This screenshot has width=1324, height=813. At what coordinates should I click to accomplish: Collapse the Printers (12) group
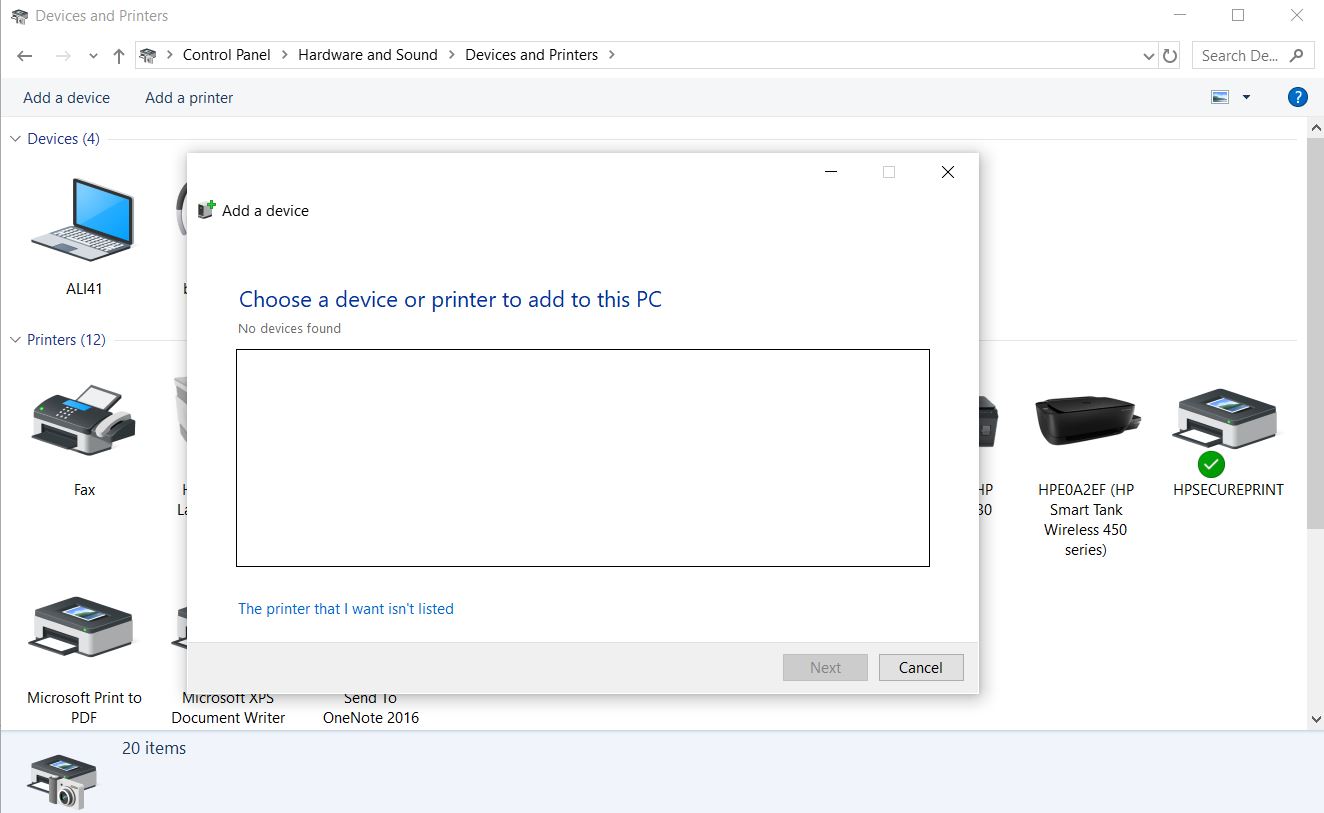click(15, 340)
